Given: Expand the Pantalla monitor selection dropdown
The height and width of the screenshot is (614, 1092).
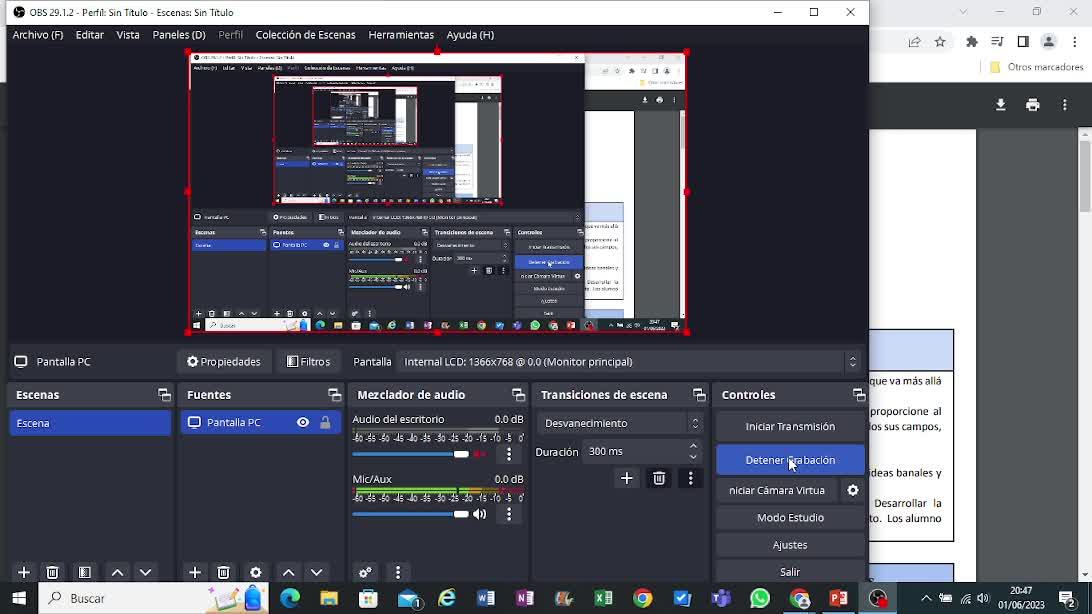Looking at the screenshot, I should pos(851,361).
